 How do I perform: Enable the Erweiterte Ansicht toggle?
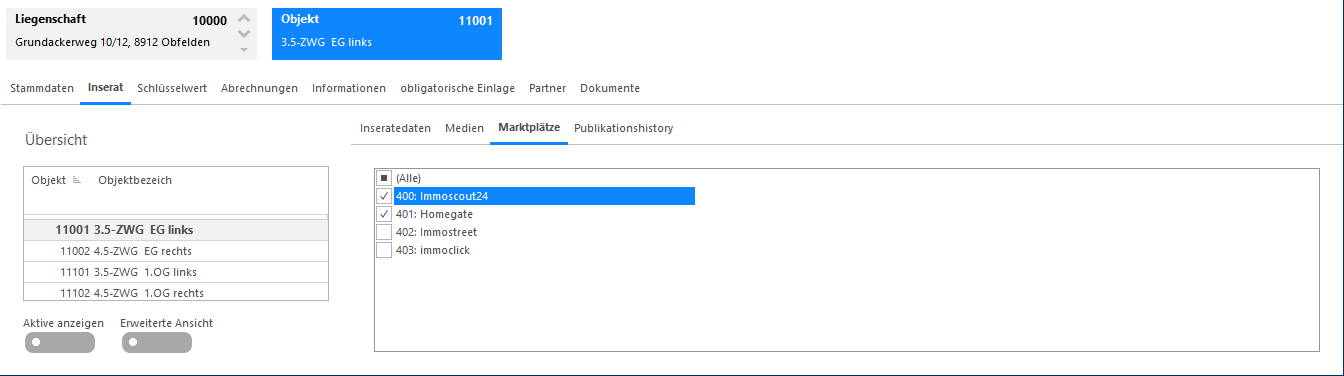156,343
